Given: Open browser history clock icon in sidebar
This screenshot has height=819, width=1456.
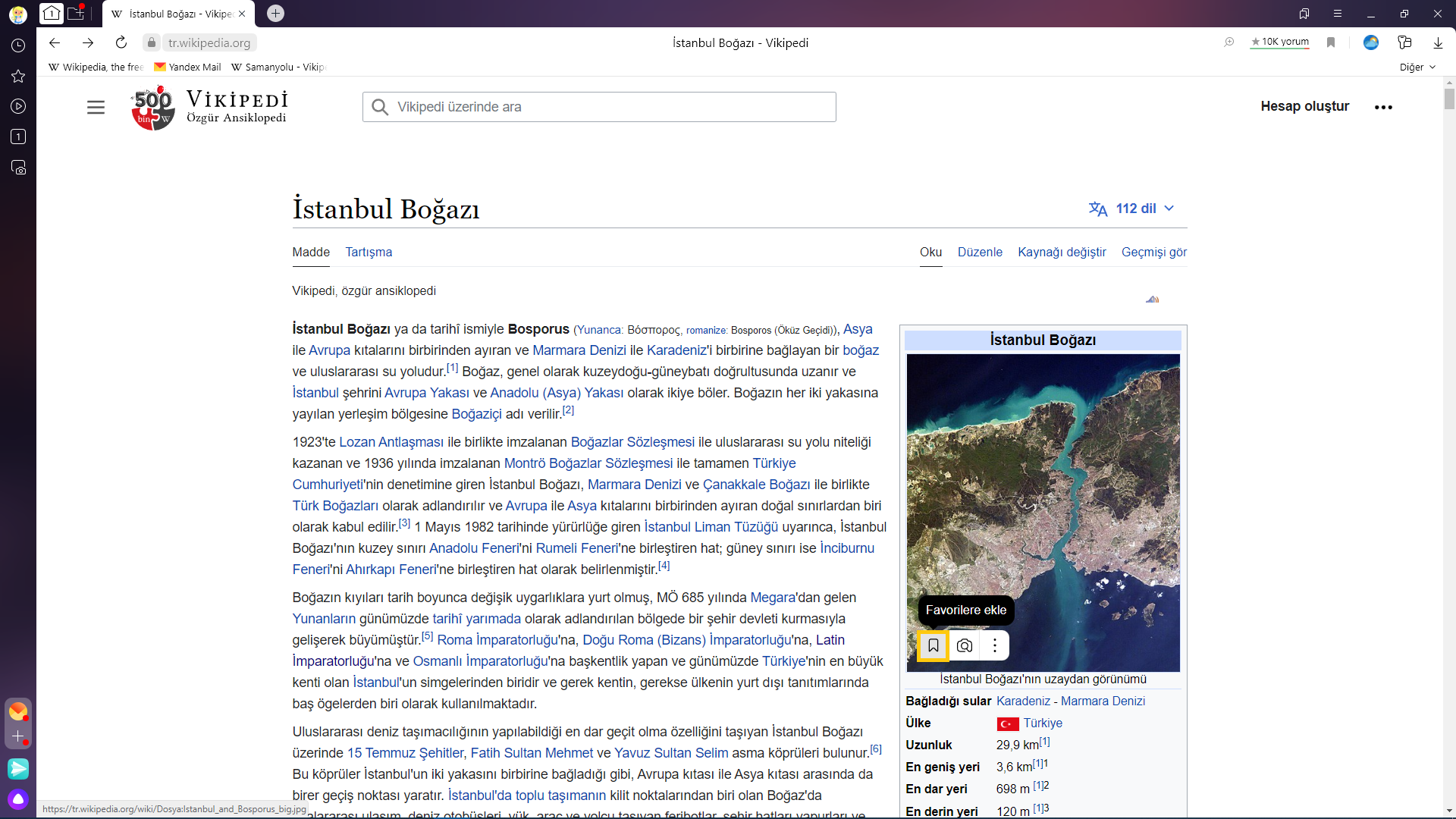Looking at the screenshot, I should coord(18,45).
